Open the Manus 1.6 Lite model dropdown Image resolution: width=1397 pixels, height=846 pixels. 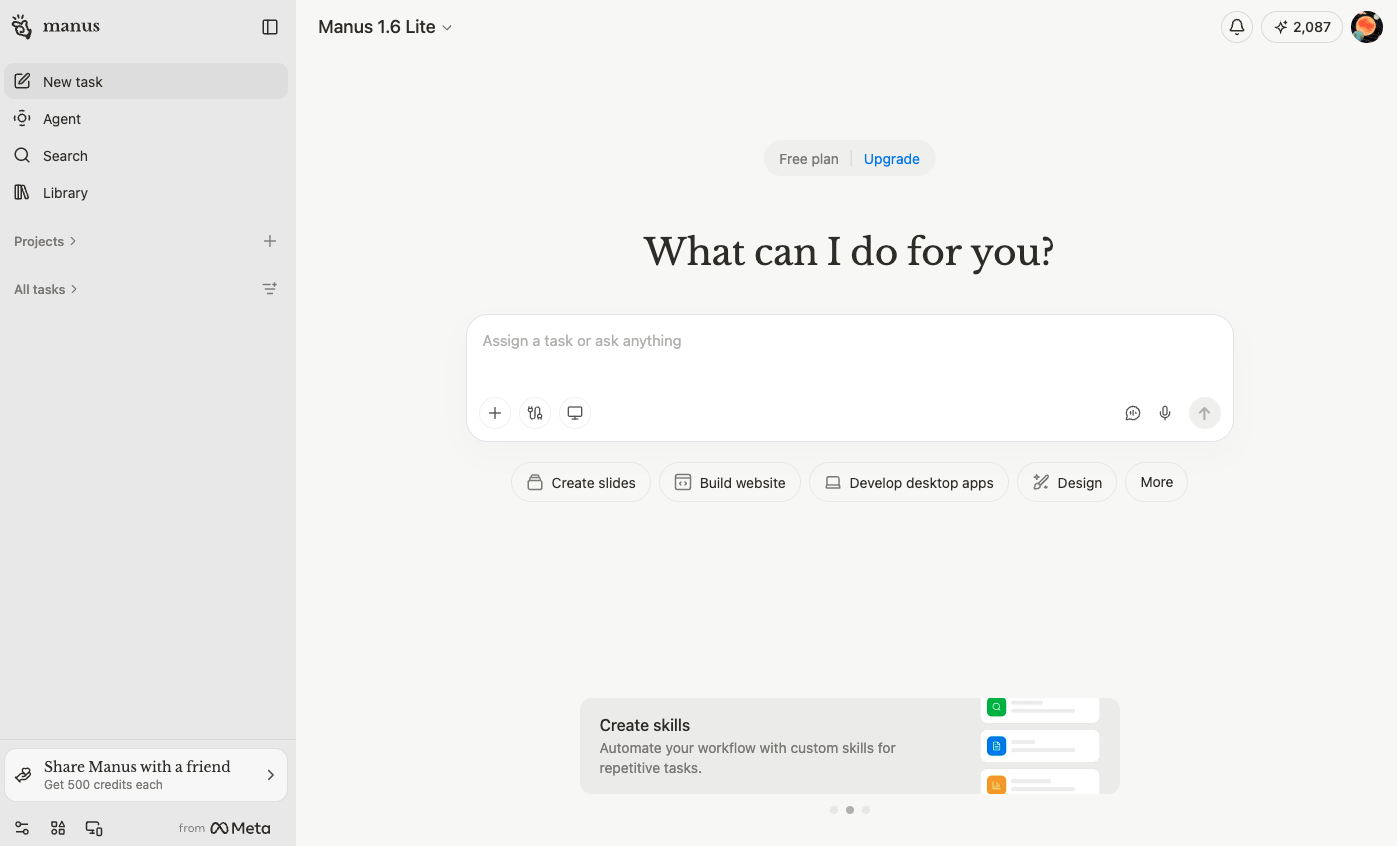pyautogui.click(x=385, y=27)
